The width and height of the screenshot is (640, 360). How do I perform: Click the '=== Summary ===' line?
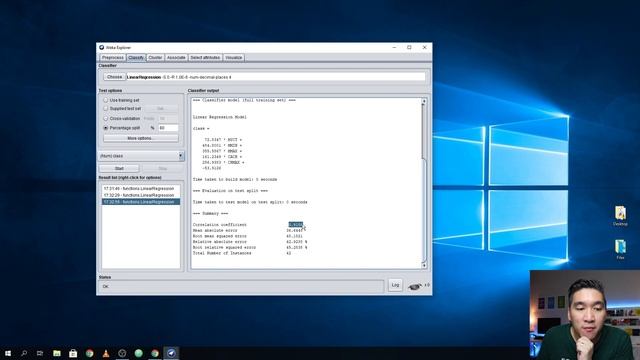210,213
